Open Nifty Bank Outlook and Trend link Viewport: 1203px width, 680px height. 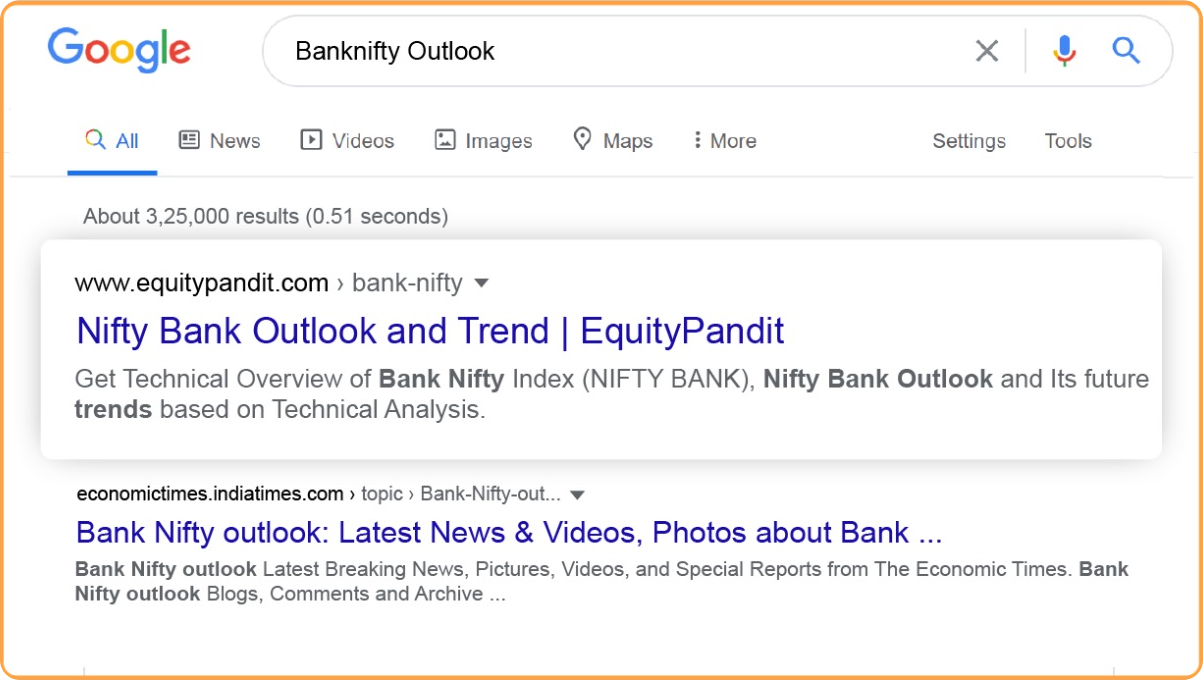click(x=430, y=331)
